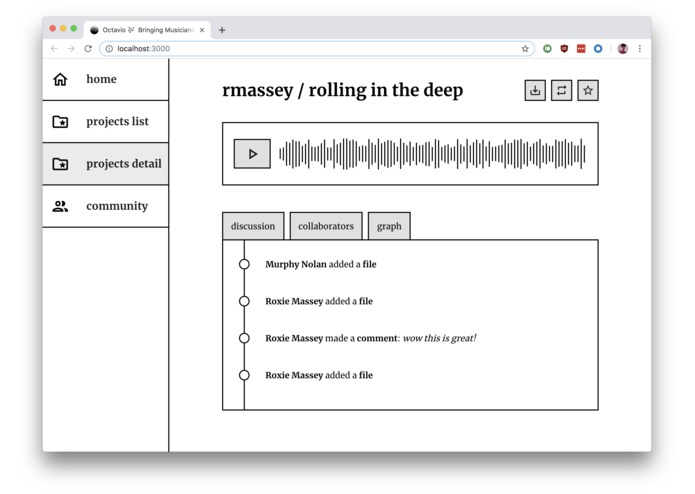Close the Octavio browser tab

click(202, 30)
